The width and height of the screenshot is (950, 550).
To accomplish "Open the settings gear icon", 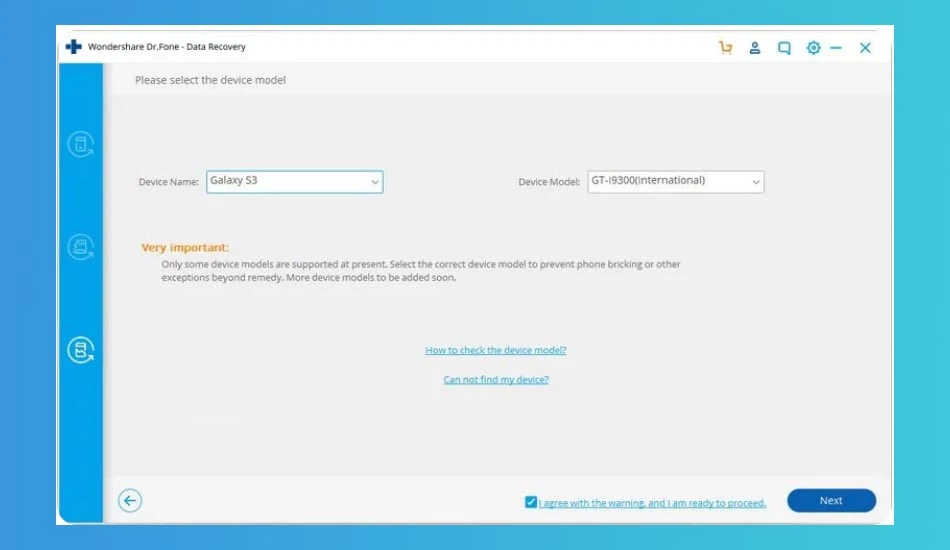I will point(813,47).
